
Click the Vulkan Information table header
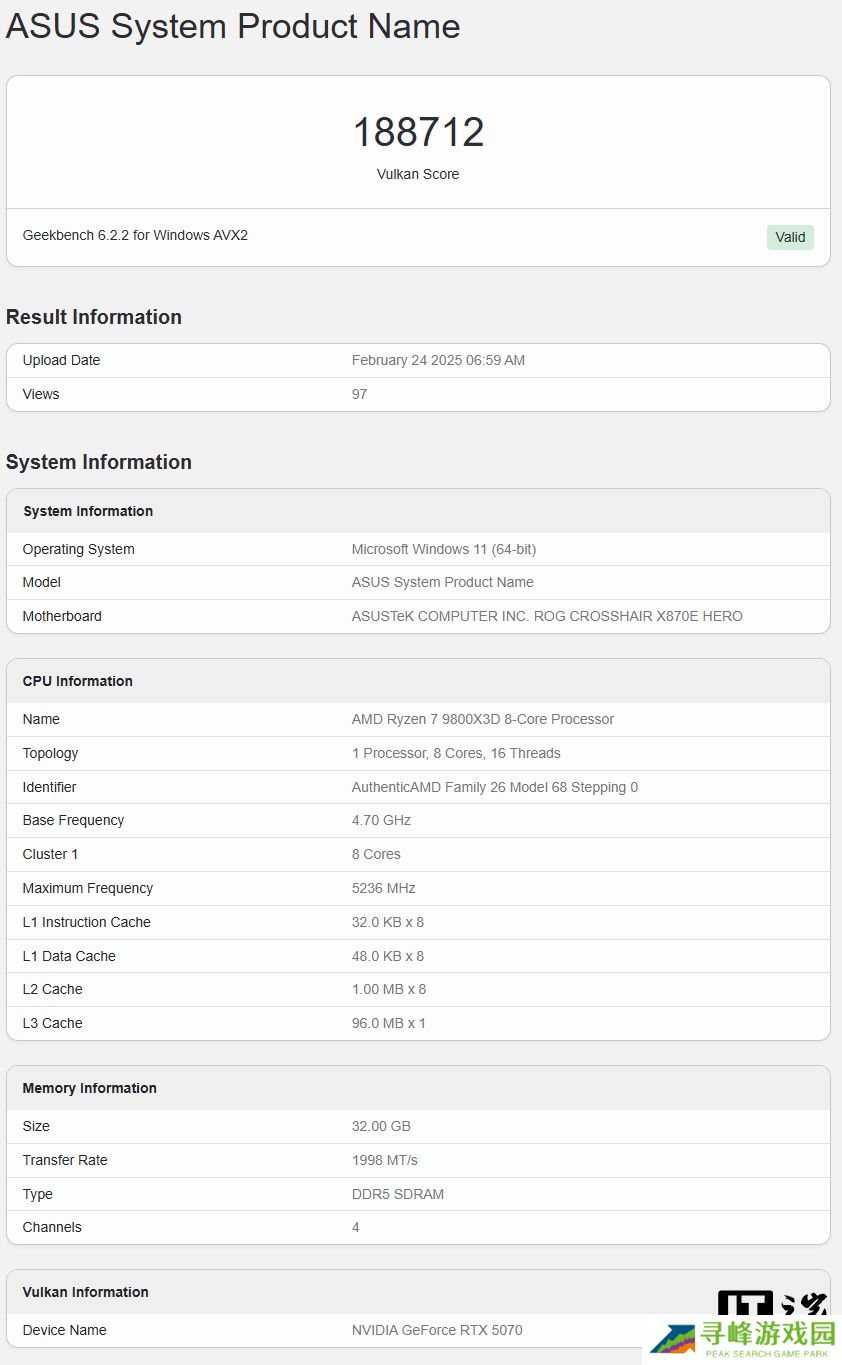coord(86,1292)
